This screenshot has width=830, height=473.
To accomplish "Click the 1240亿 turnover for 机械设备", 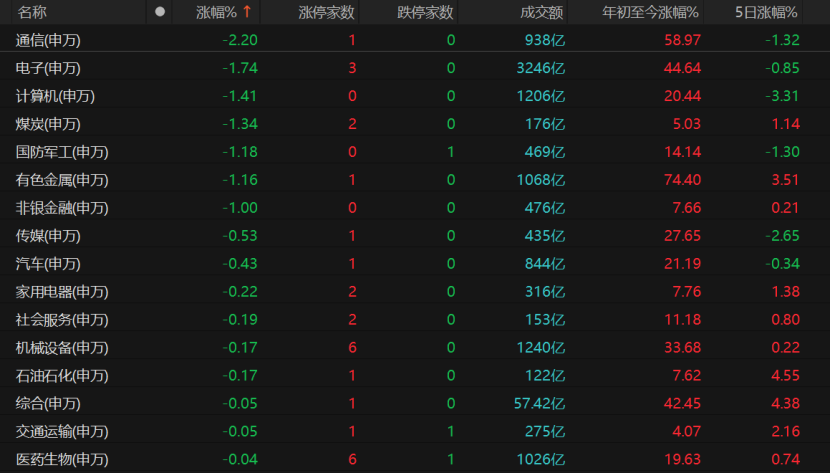I will (x=541, y=348).
